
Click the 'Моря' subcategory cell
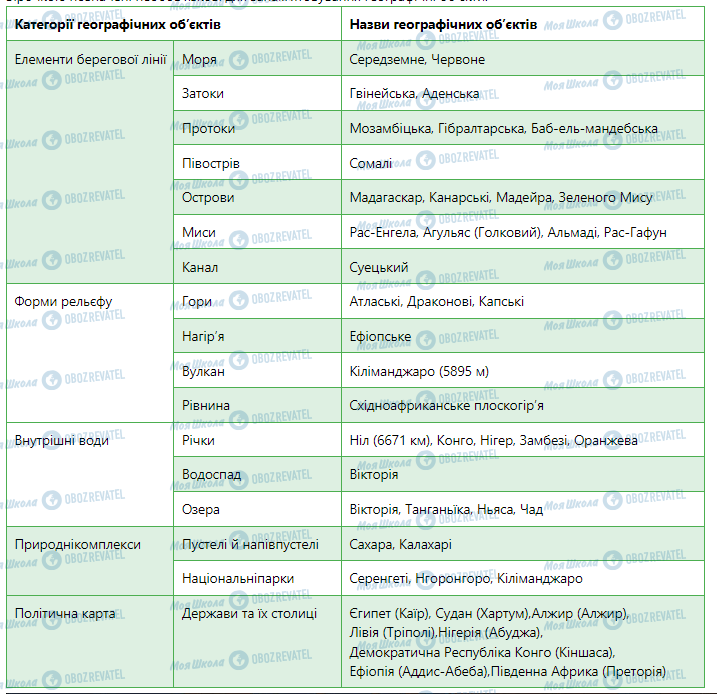point(199,59)
